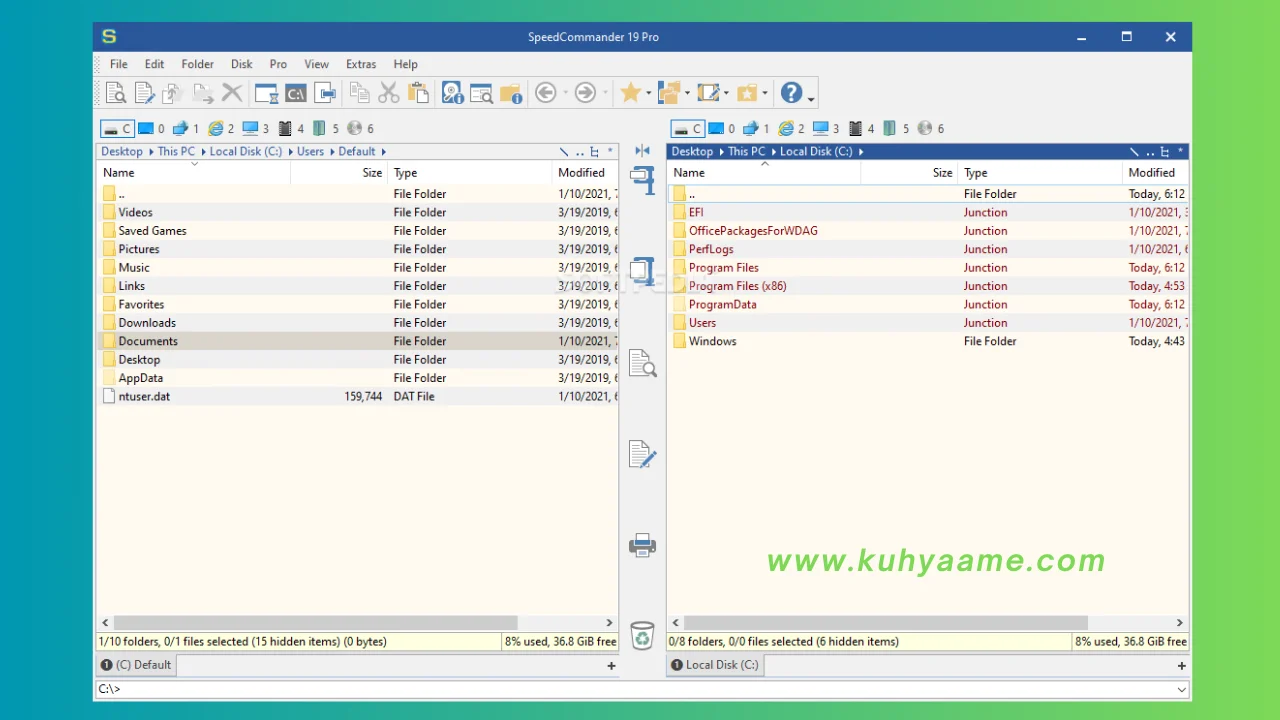
Task: Toggle the right panel asterisk filter button
Action: (x=1180, y=152)
